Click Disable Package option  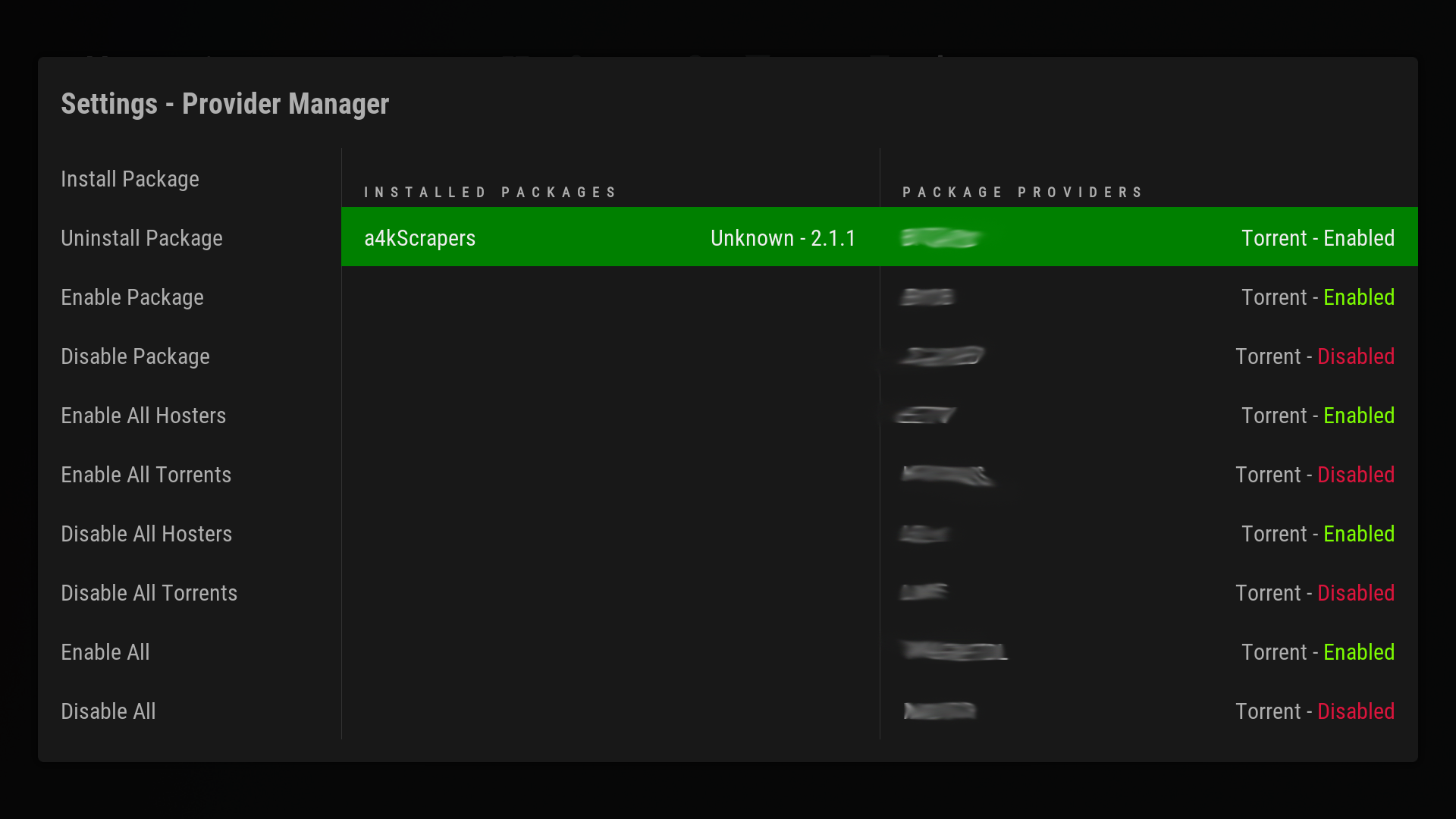coord(135,356)
